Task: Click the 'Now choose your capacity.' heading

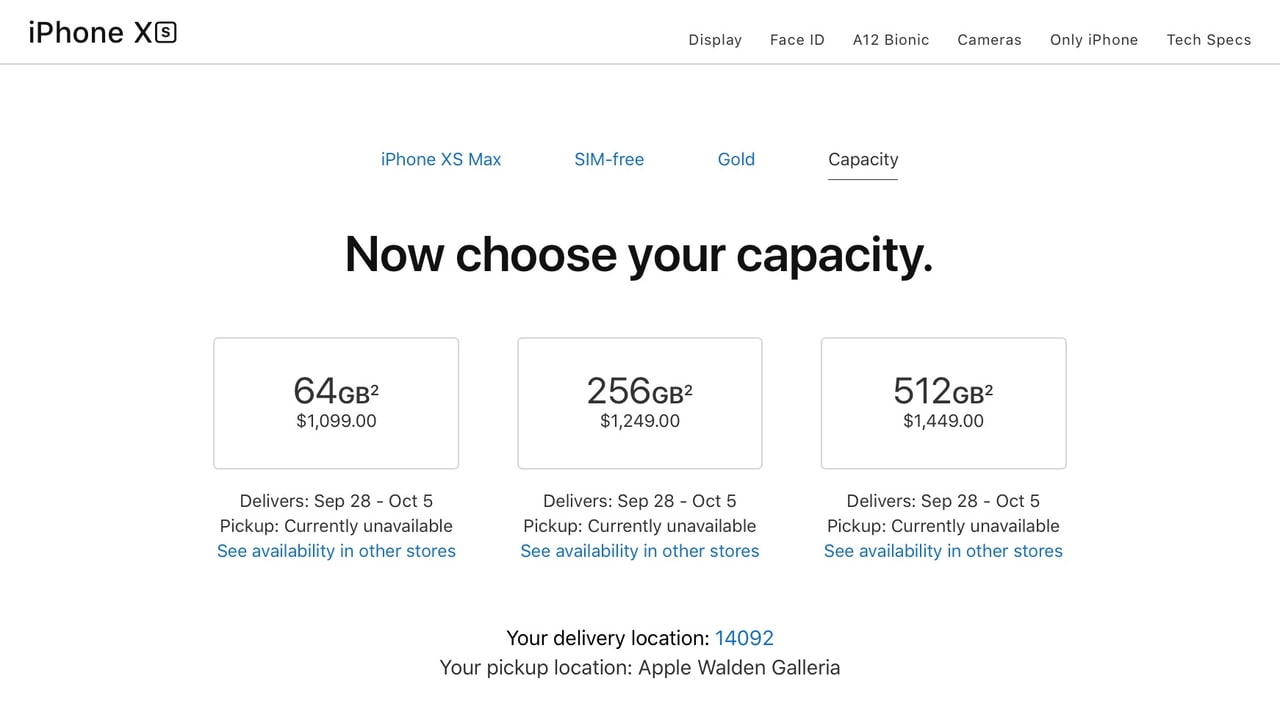Action: click(639, 254)
